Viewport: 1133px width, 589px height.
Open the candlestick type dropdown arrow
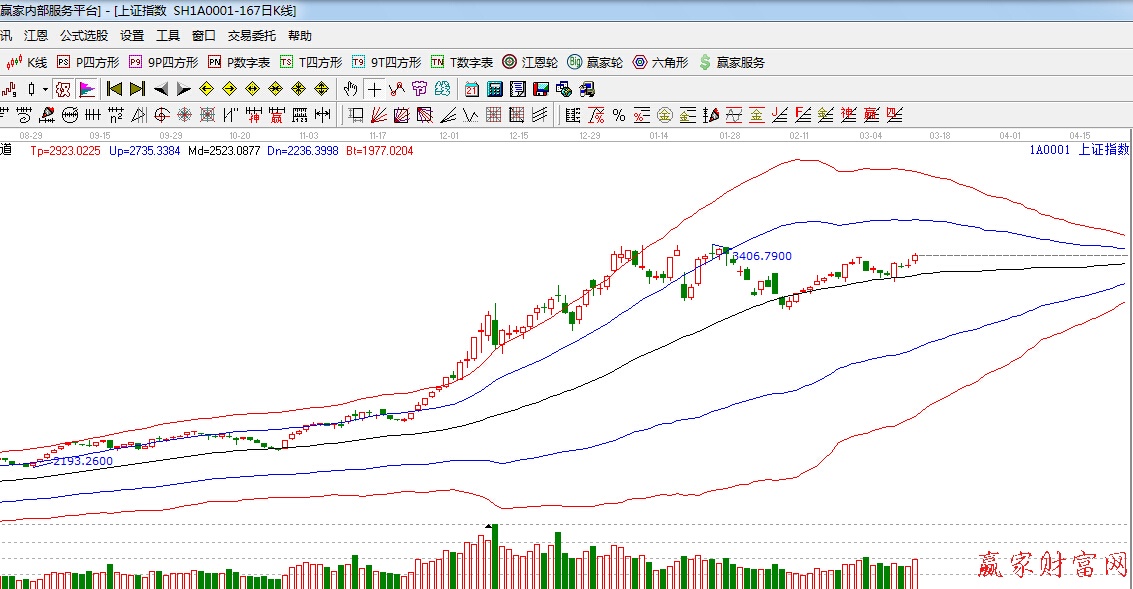click(45, 89)
